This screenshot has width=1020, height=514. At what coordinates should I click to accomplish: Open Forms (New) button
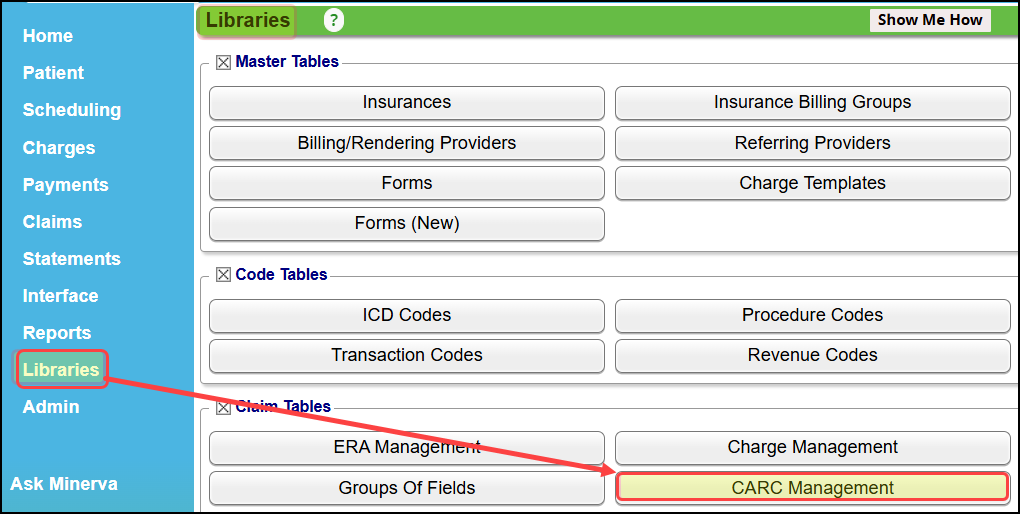click(407, 224)
